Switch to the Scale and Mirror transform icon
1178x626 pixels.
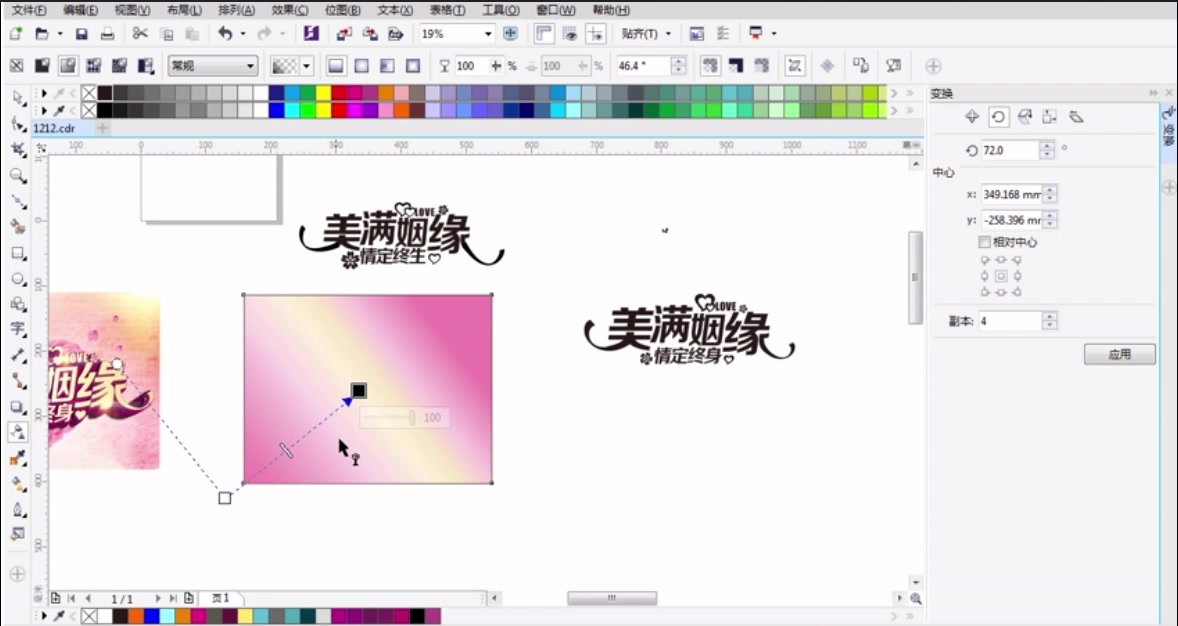pyautogui.click(x=1024, y=116)
